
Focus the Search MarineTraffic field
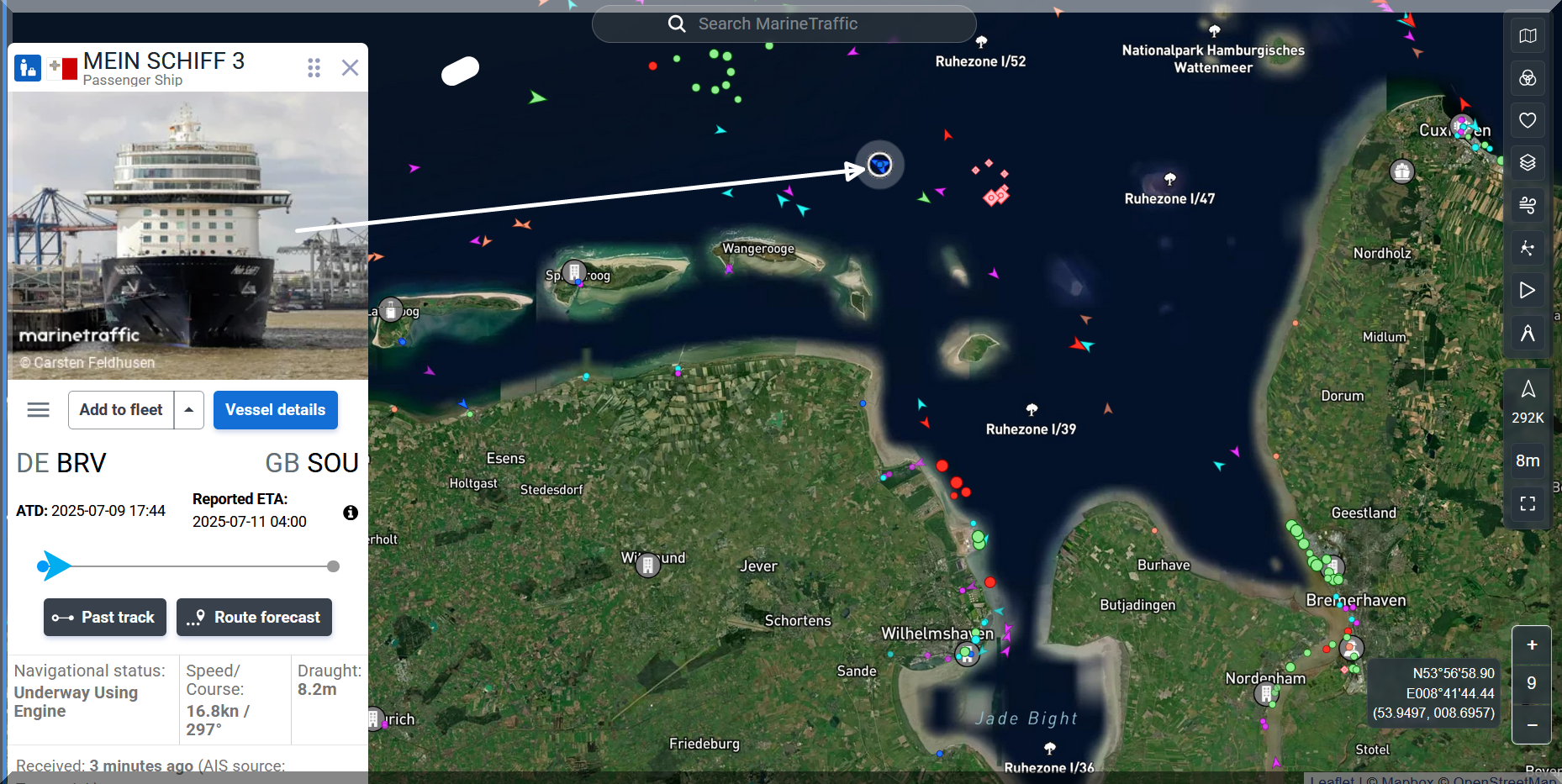pyautogui.click(x=784, y=24)
